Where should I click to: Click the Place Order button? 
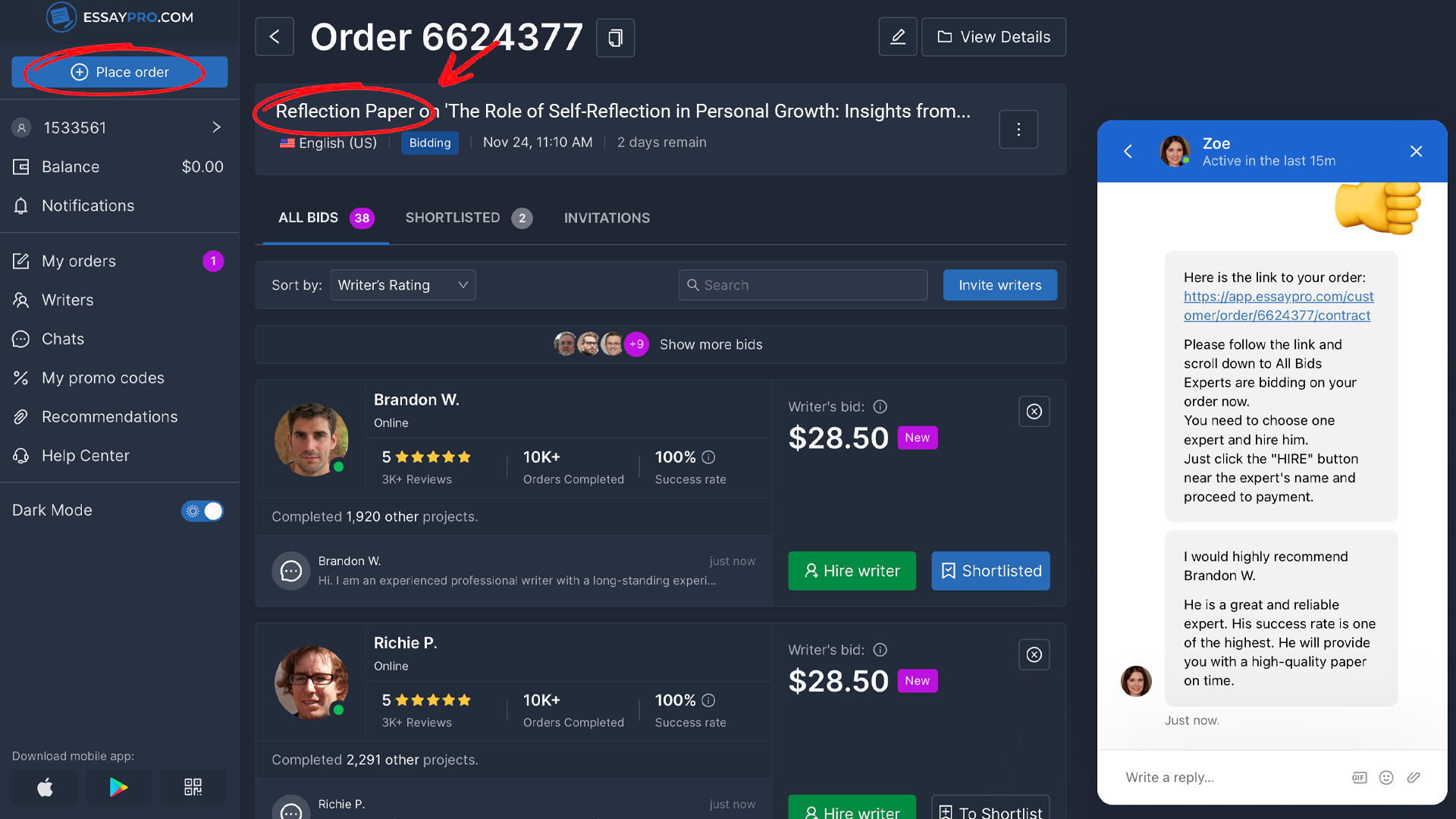[119, 71]
